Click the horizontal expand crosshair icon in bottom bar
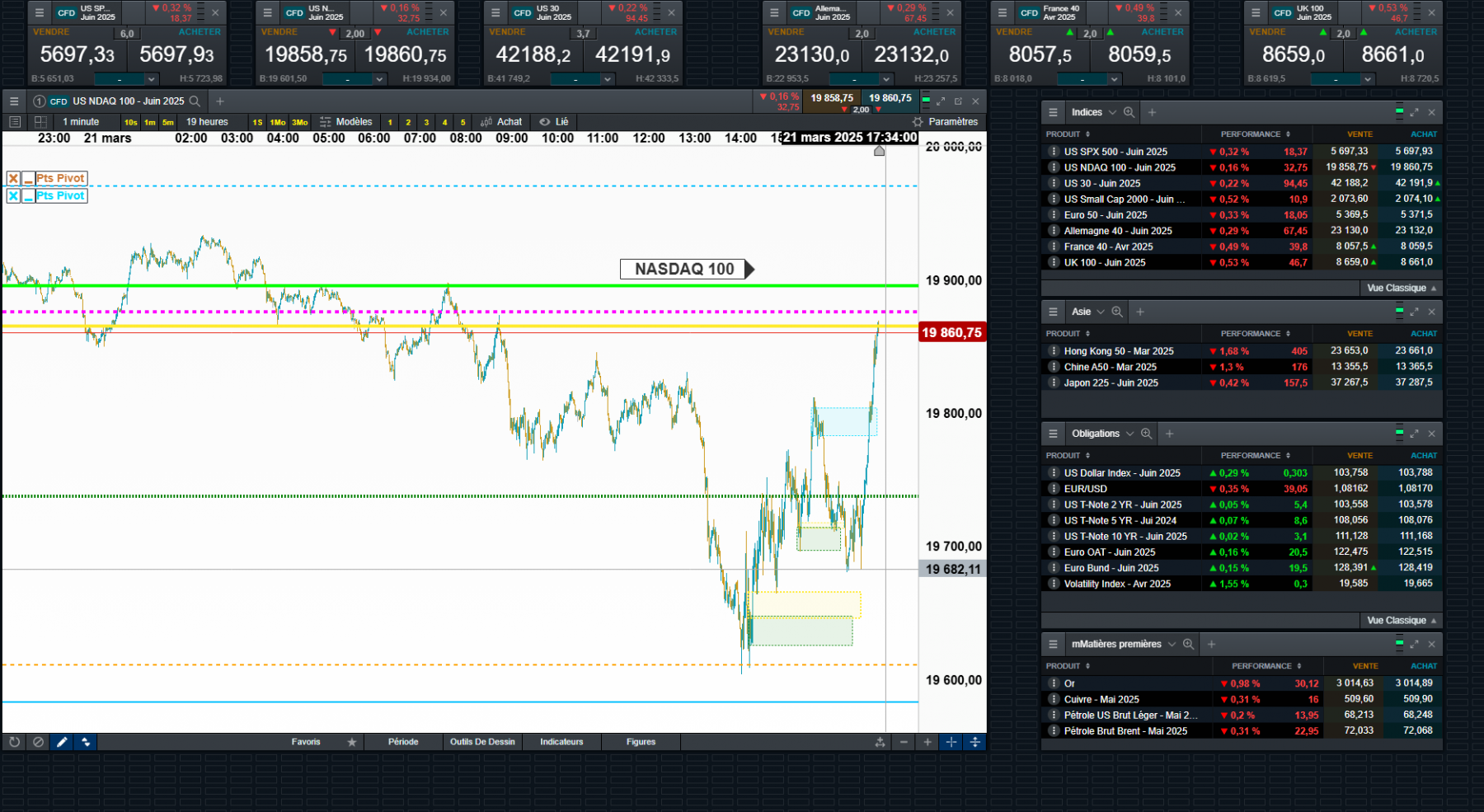This screenshot has height=812, width=1484. pos(951,742)
